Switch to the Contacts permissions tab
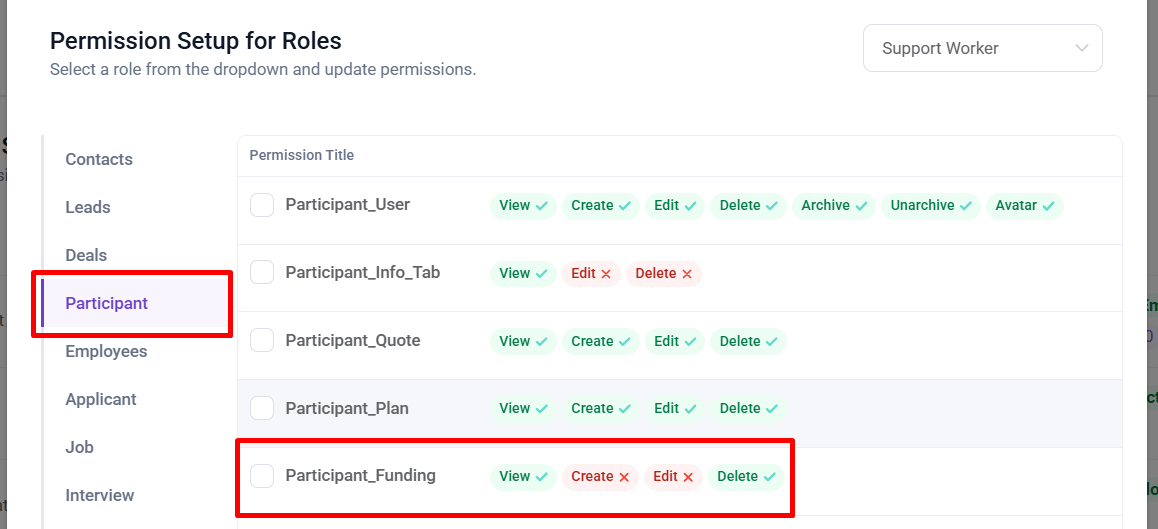This screenshot has height=529, width=1158. click(x=99, y=159)
